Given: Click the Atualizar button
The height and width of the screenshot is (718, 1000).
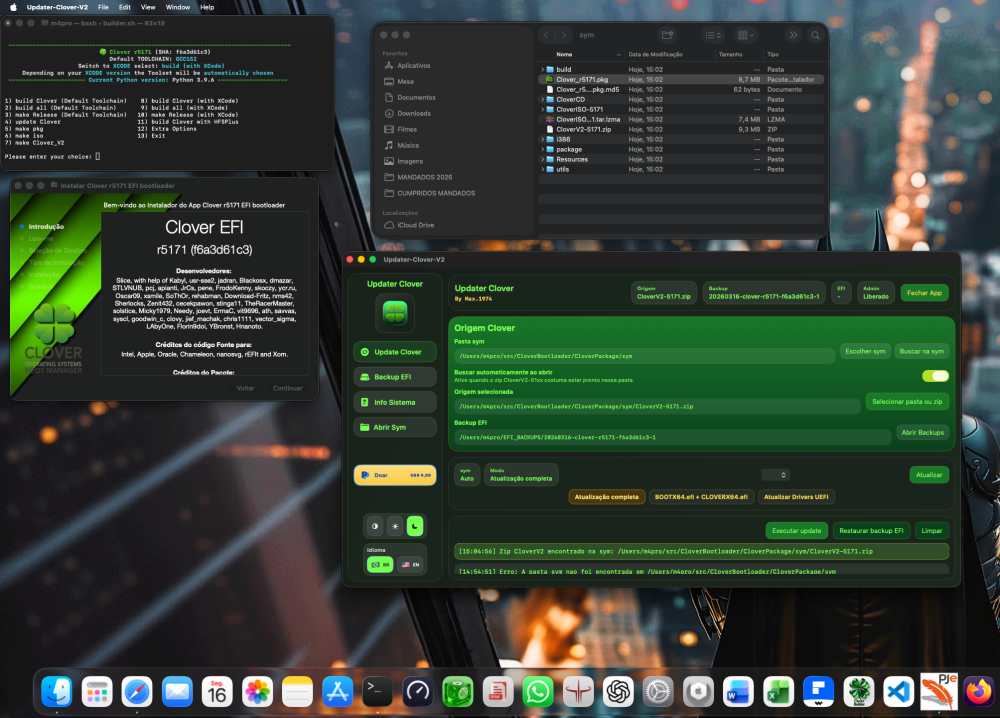Looking at the screenshot, I should 929,474.
